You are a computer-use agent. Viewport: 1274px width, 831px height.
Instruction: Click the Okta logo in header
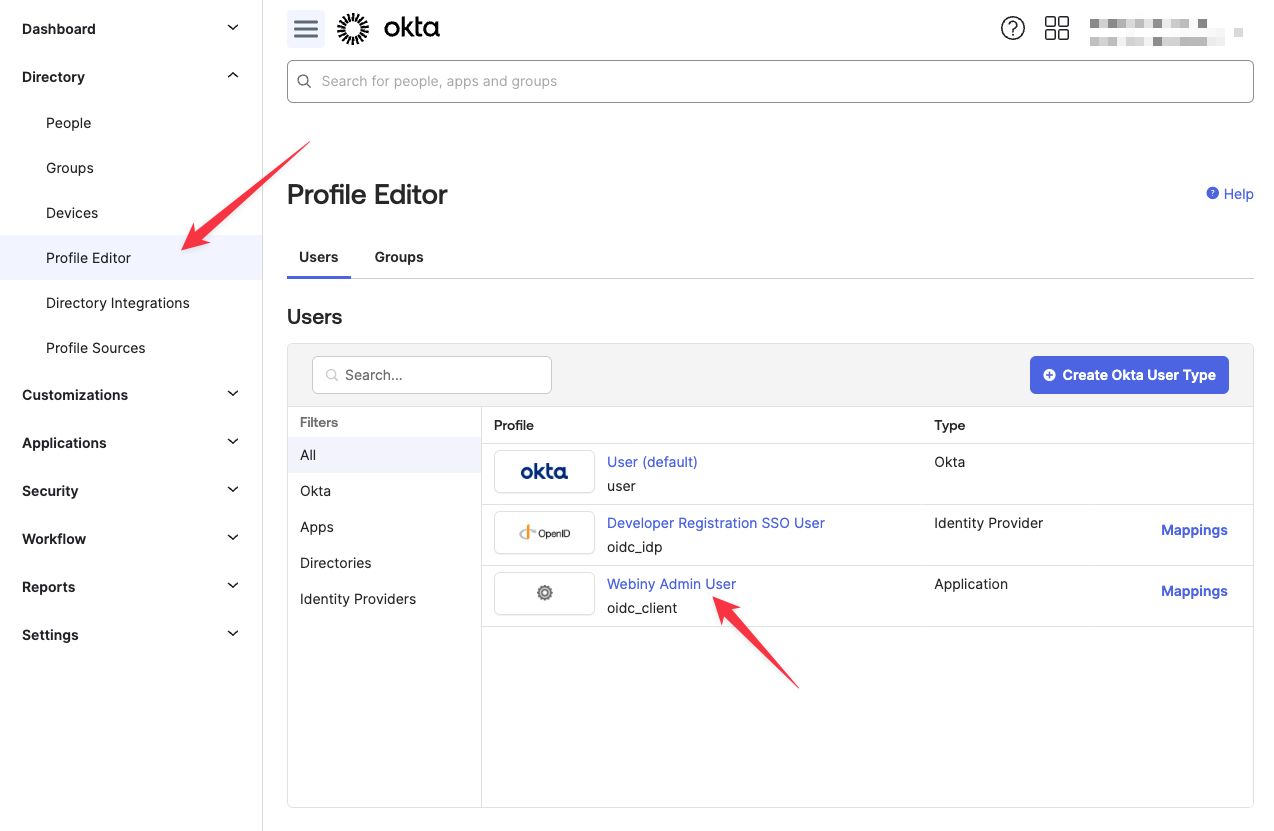click(389, 29)
